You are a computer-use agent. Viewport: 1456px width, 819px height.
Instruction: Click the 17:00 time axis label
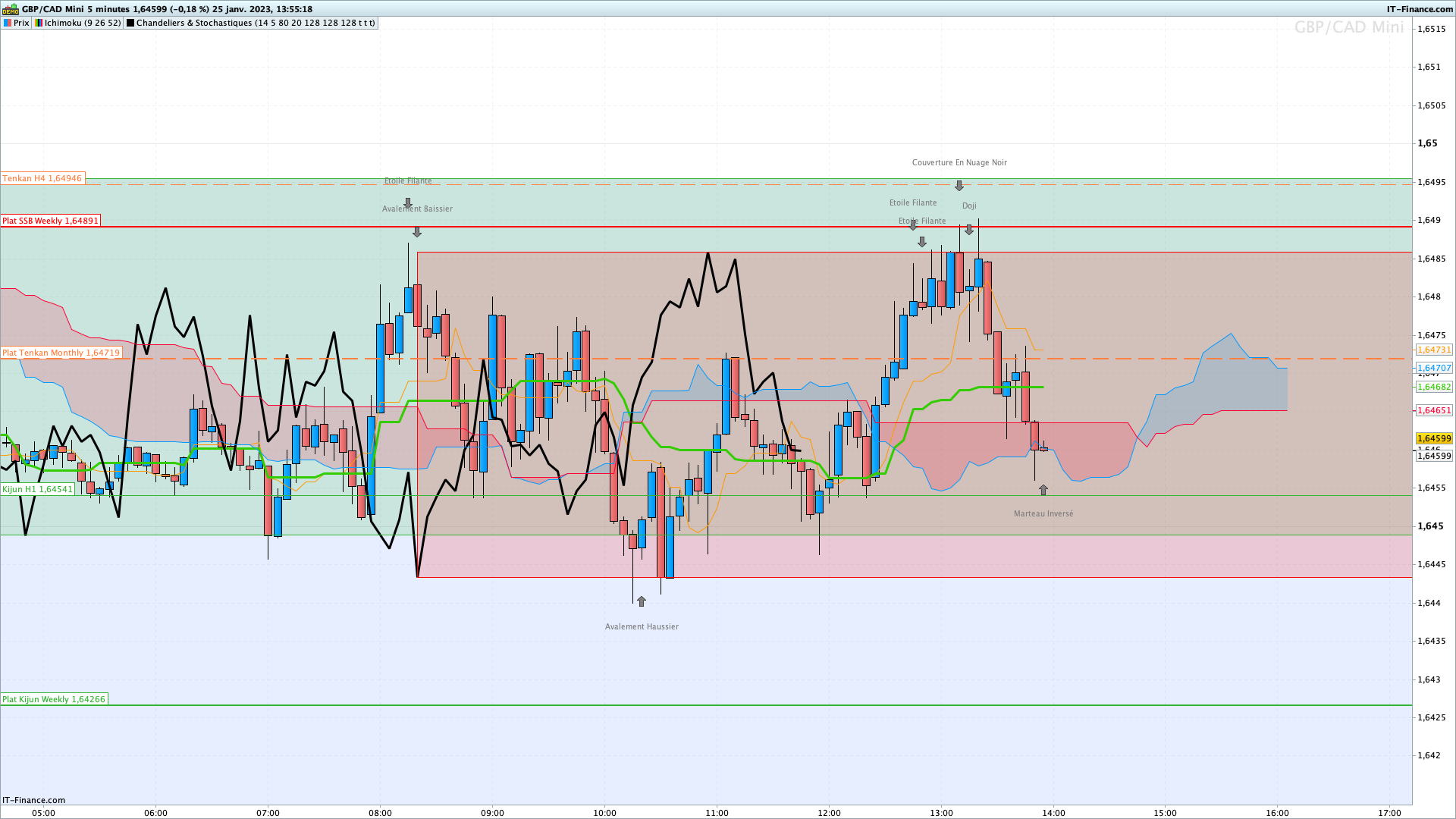(1390, 813)
